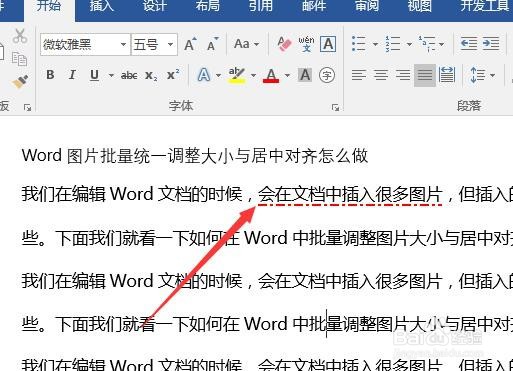
Task: Click the Copy icon
Action: coord(19,59)
